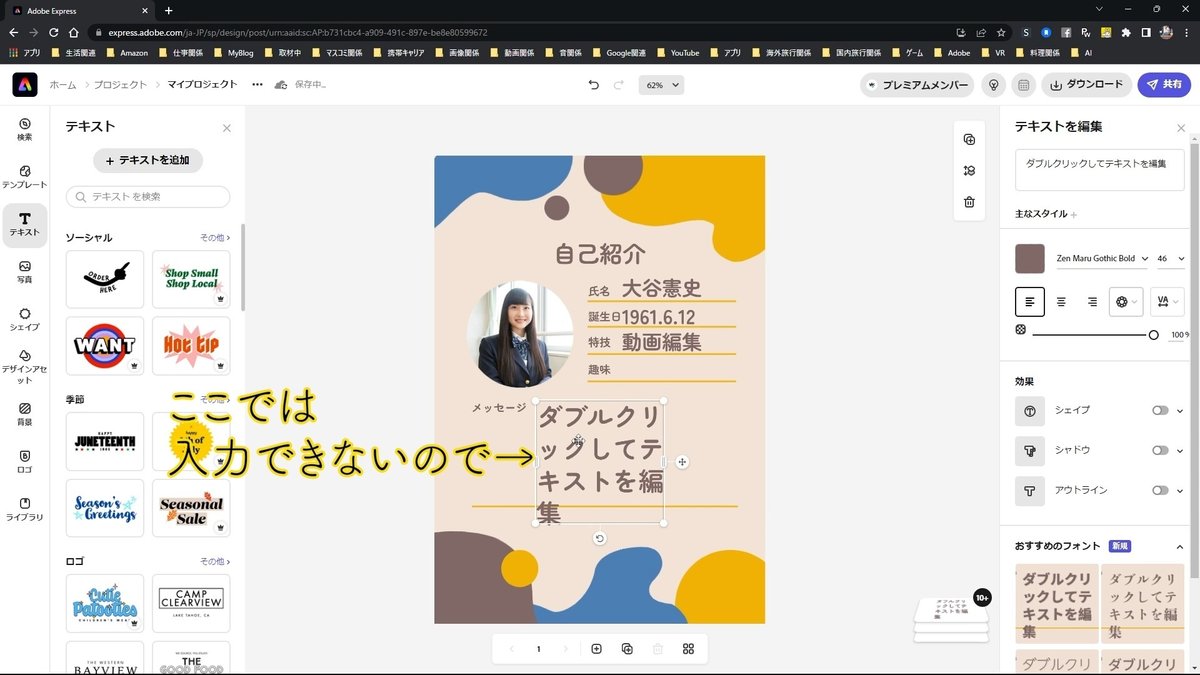Viewport: 1200px width, 675px height.
Task: Click the edit text box in right panel
Action: pos(1100,170)
